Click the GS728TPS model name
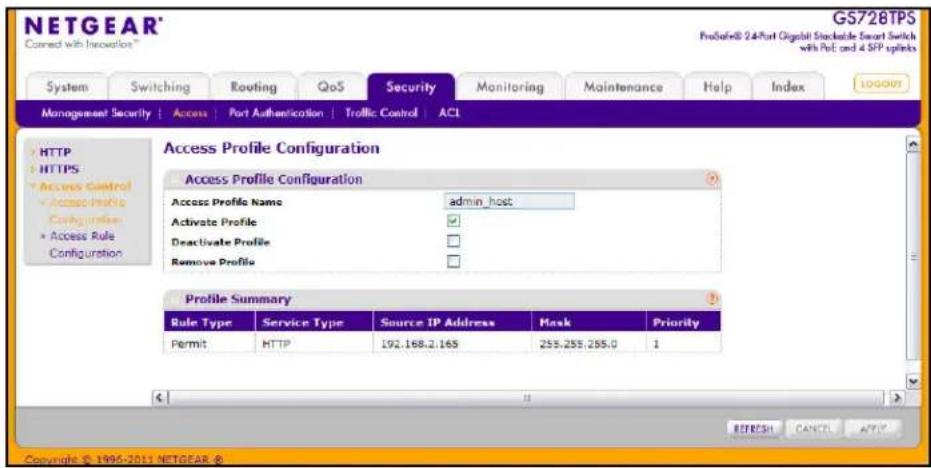931x468 pixels. pyautogui.click(x=873, y=18)
